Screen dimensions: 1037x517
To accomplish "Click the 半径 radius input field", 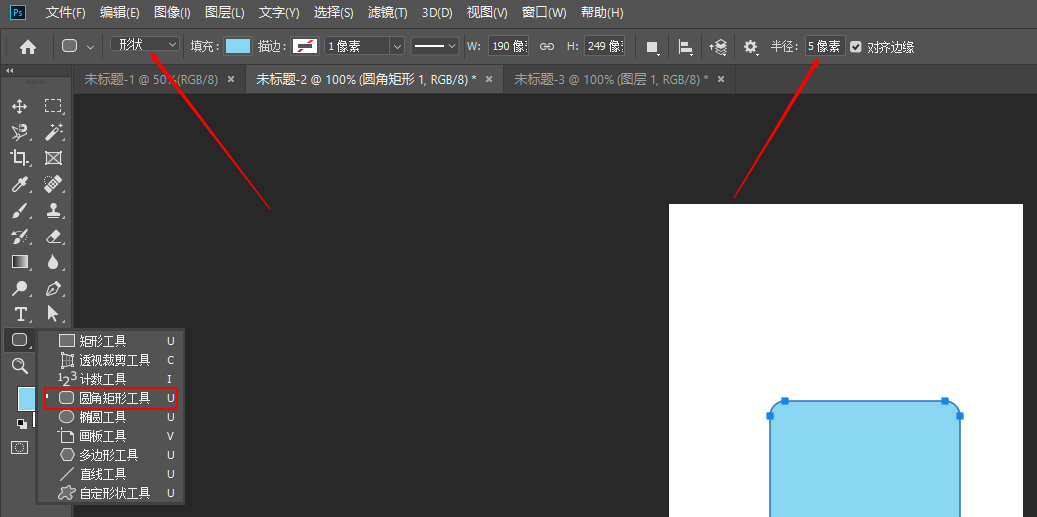I will pos(825,46).
